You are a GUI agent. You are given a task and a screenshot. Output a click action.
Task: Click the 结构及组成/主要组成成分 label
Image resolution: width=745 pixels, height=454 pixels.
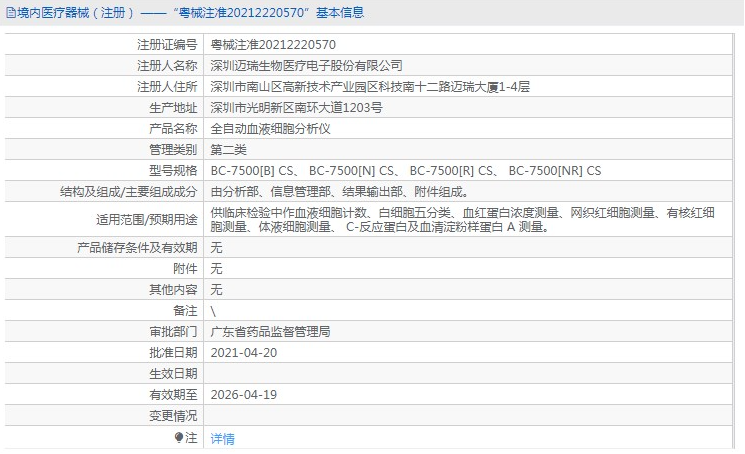click(128, 192)
